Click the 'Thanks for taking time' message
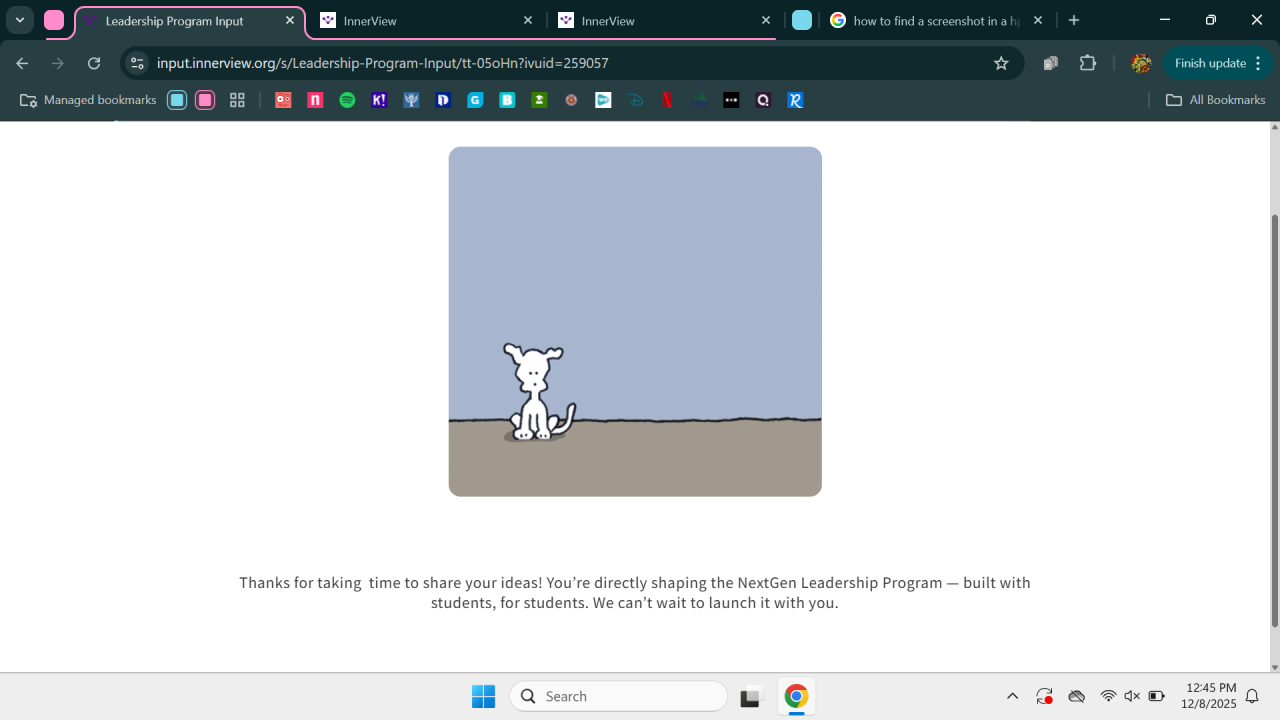The width and height of the screenshot is (1280, 720). [635, 593]
